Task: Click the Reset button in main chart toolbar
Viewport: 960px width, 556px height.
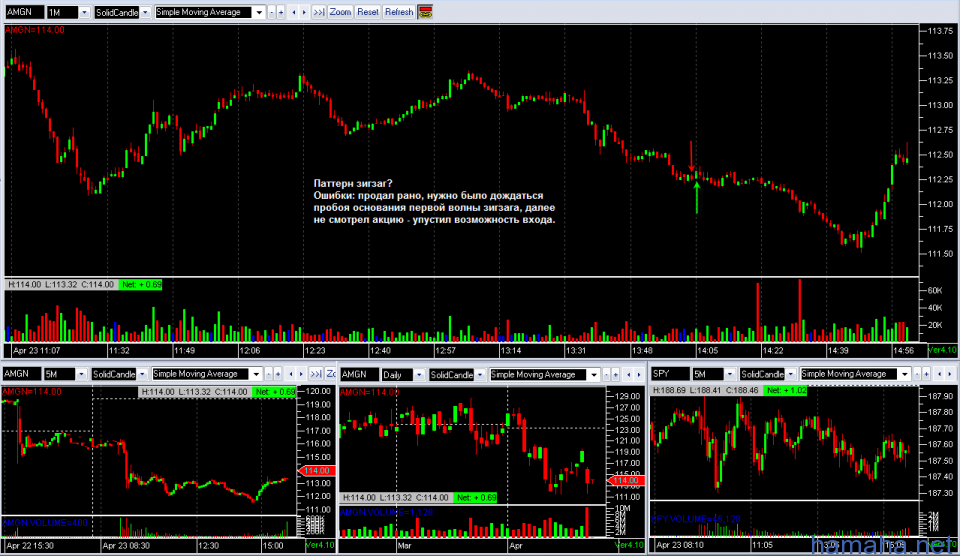Action: coord(368,12)
